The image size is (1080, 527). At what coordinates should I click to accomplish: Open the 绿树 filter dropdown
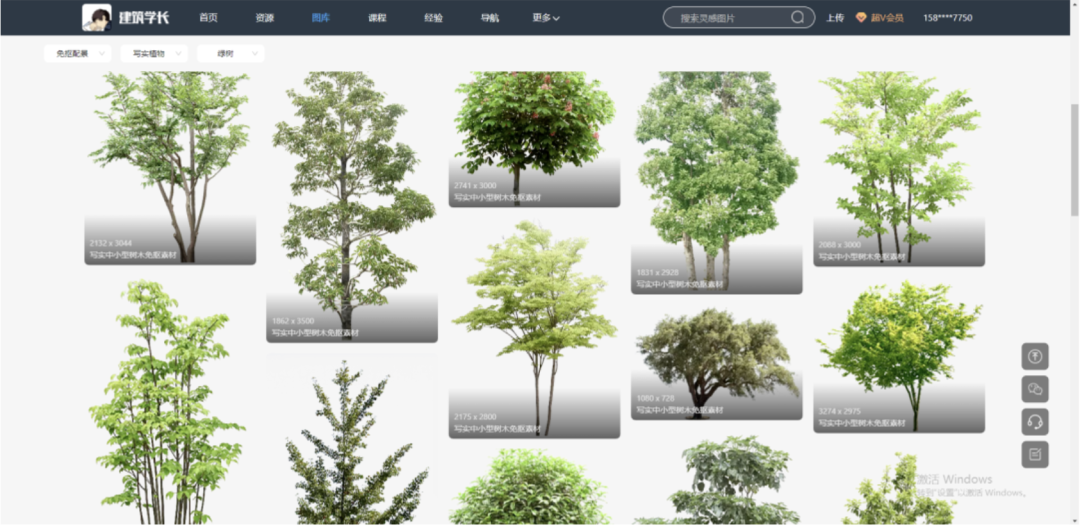[231, 54]
